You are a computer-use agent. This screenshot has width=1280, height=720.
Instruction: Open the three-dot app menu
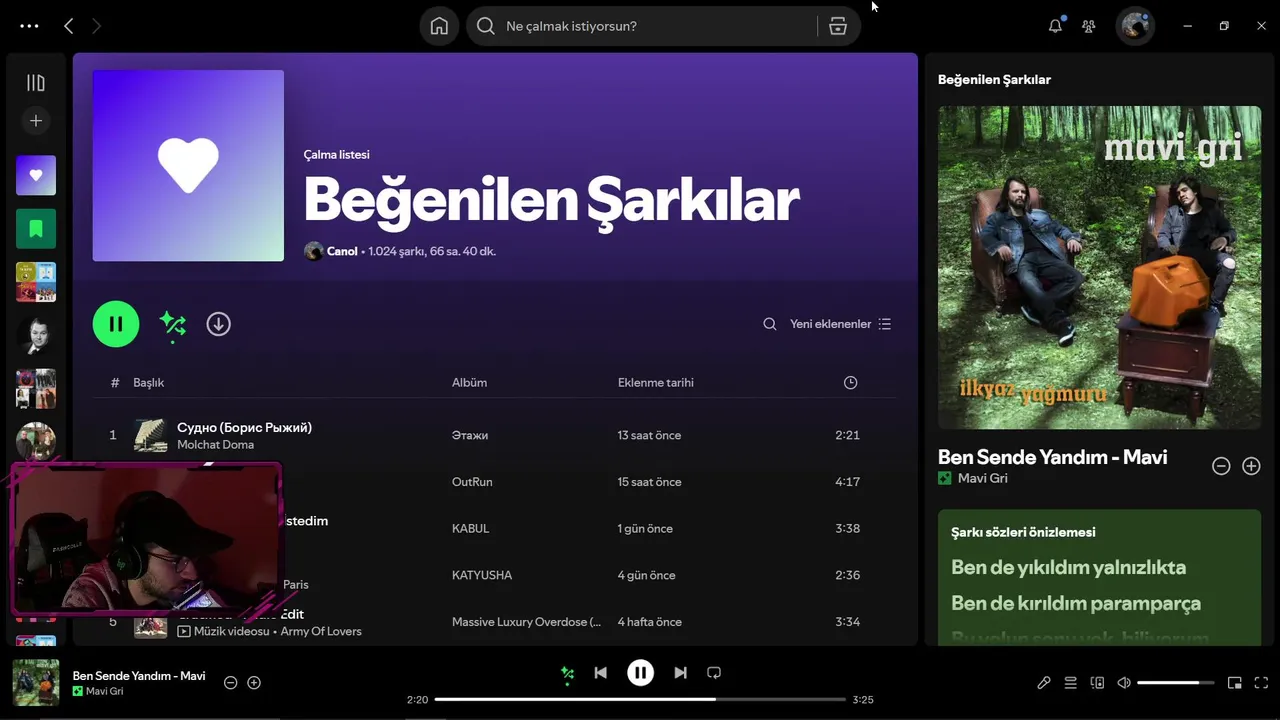click(x=29, y=26)
